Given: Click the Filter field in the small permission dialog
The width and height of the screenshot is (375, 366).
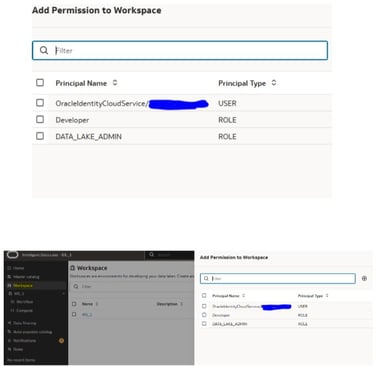Looking at the screenshot, I should [x=278, y=278].
